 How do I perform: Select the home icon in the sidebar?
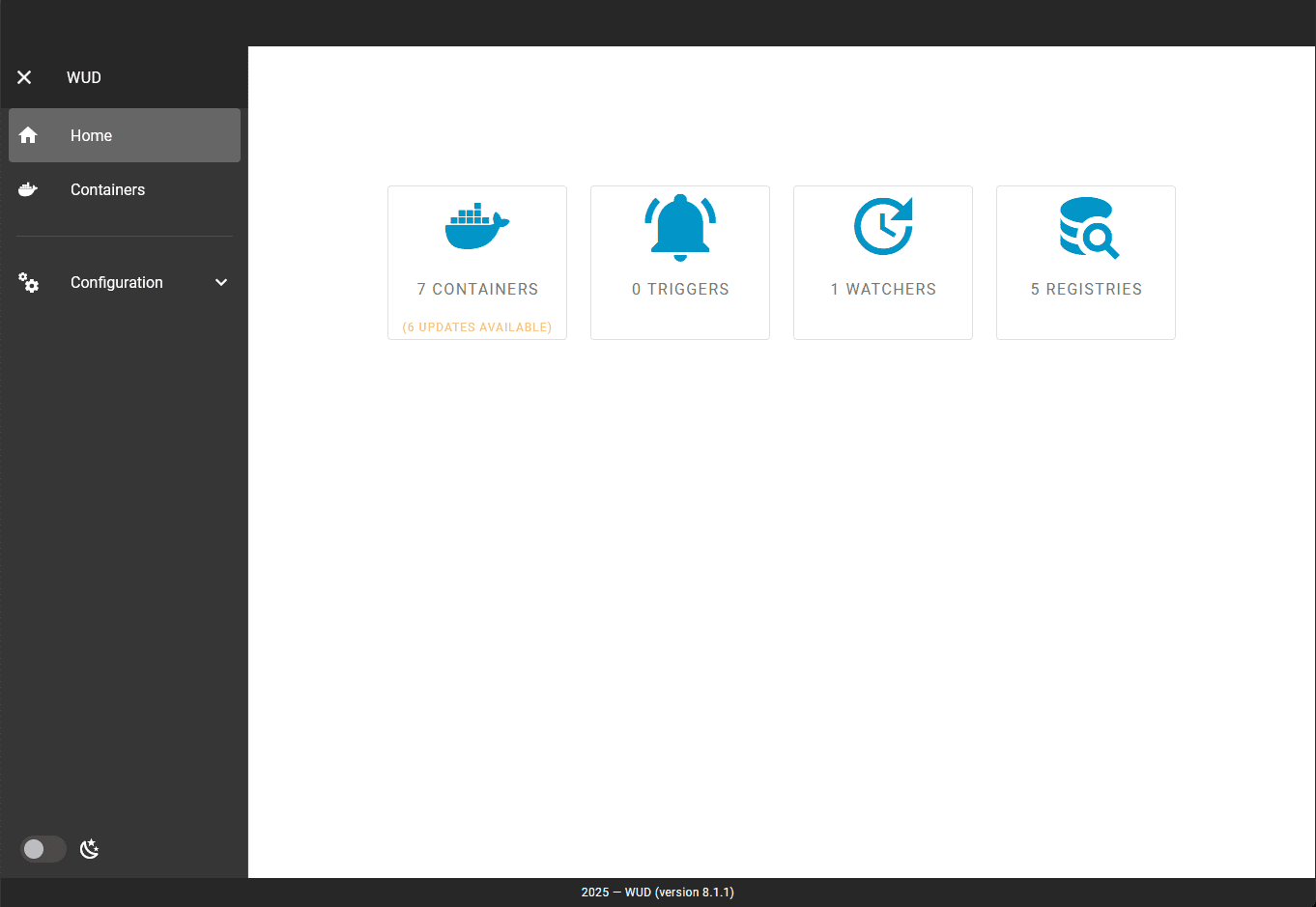coord(28,135)
